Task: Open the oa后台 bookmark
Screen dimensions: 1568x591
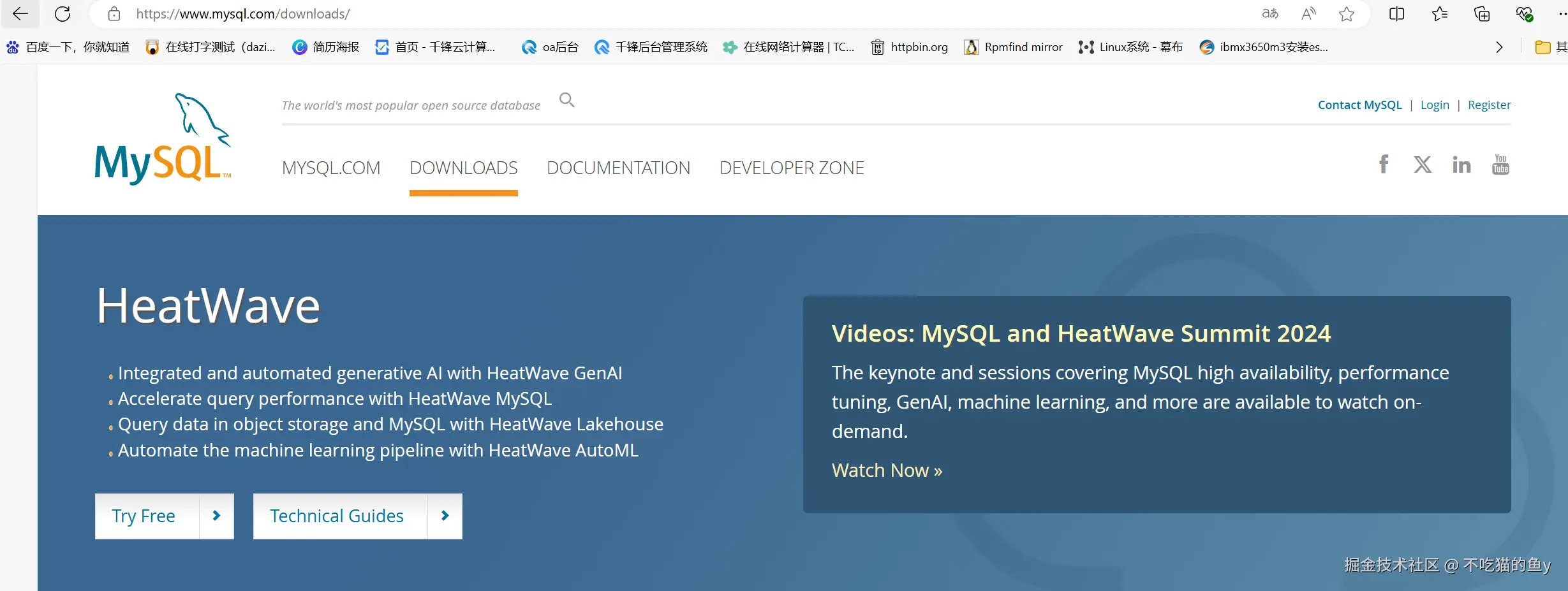Action: 550,47
